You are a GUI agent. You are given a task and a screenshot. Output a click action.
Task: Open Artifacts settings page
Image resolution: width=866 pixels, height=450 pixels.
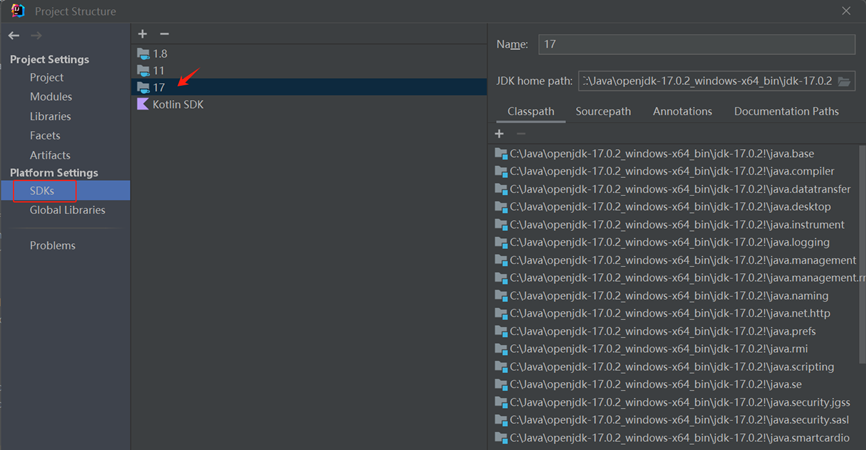click(50, 156)
